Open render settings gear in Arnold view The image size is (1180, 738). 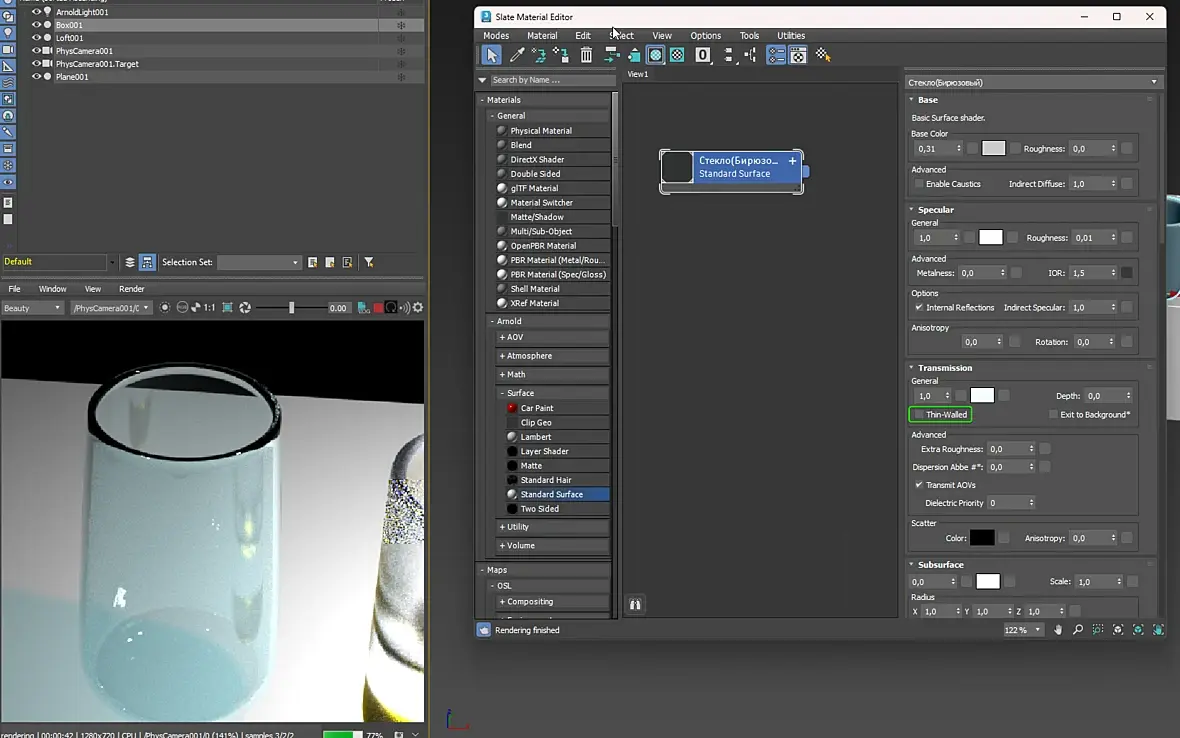pos(418,308)
